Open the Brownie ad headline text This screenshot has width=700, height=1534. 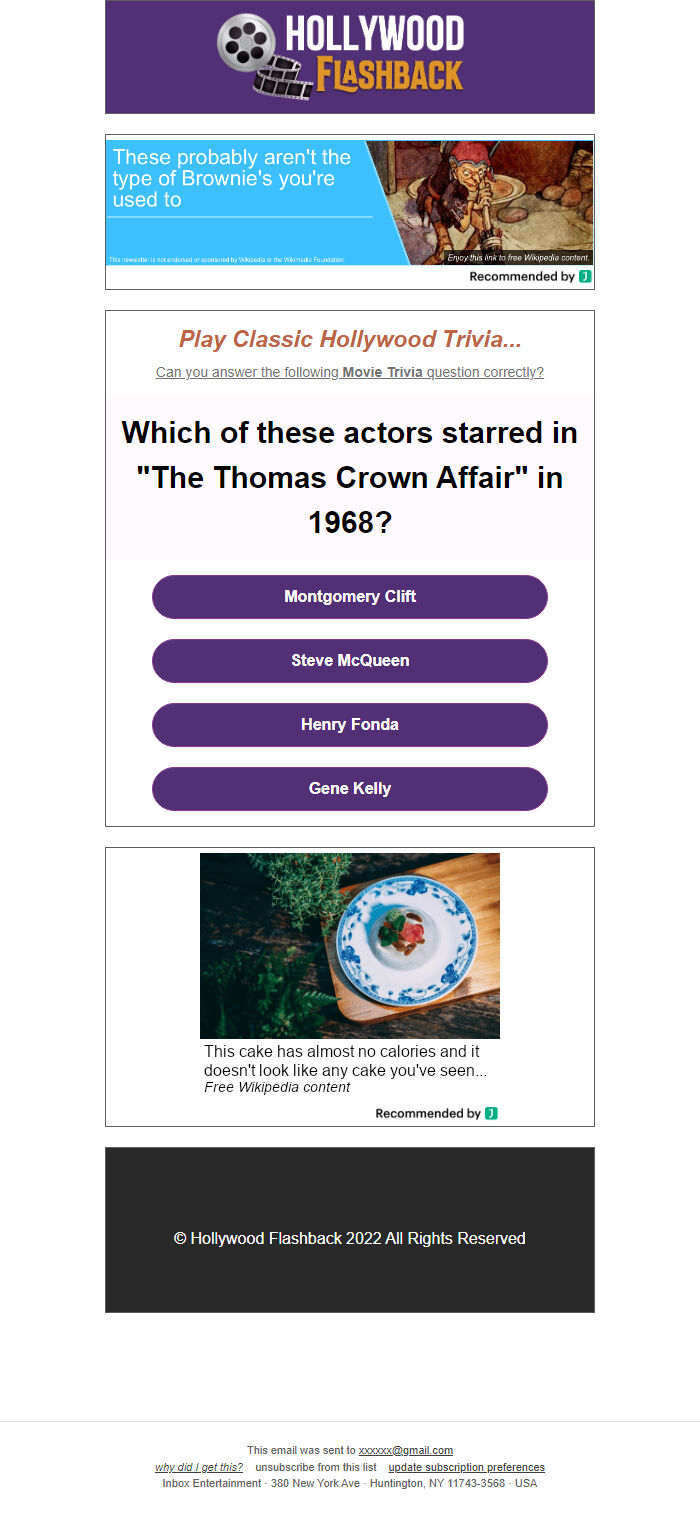coord(232,178)
